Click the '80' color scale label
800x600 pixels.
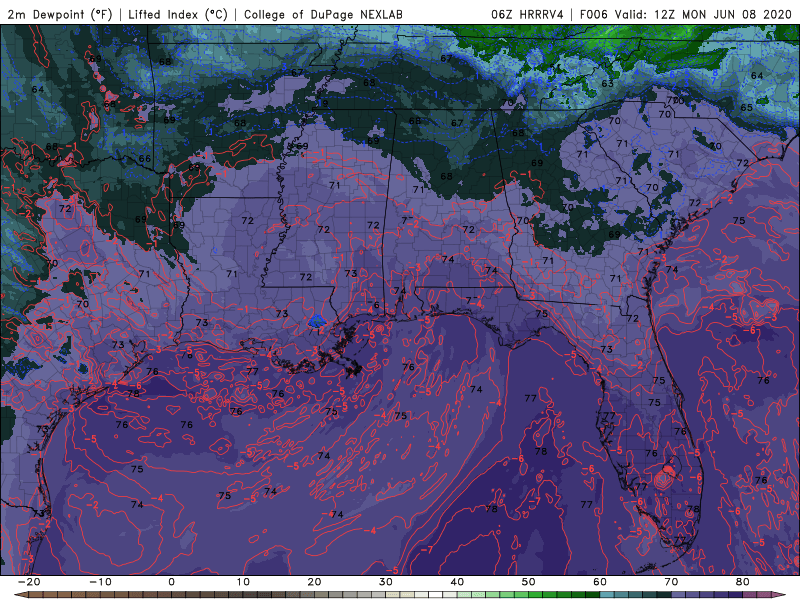point(743,582)
